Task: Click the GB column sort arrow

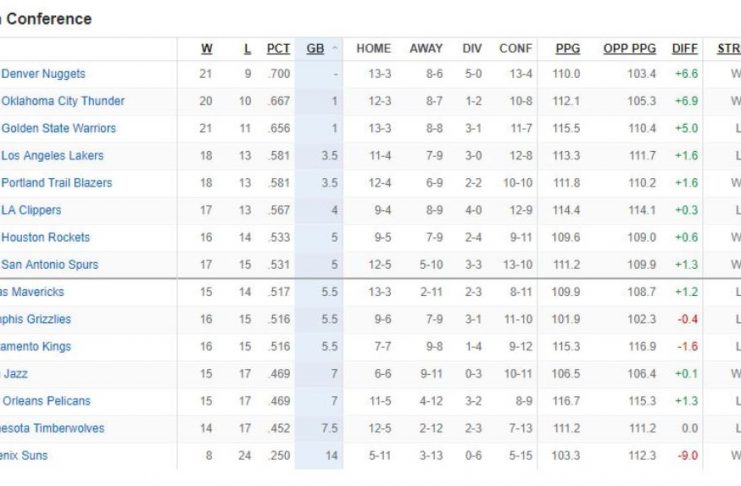Action: click(x=334, y=48)
